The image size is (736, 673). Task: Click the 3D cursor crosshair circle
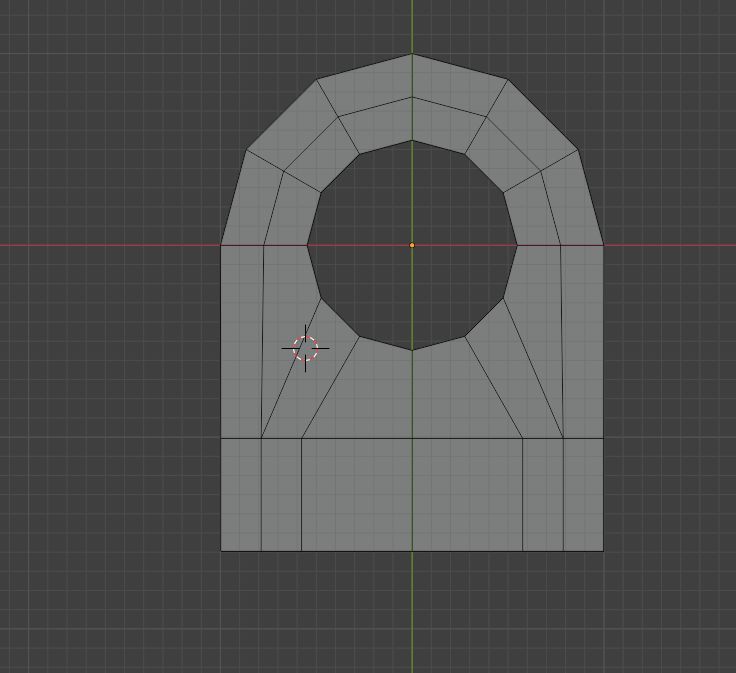coord(305,348)
